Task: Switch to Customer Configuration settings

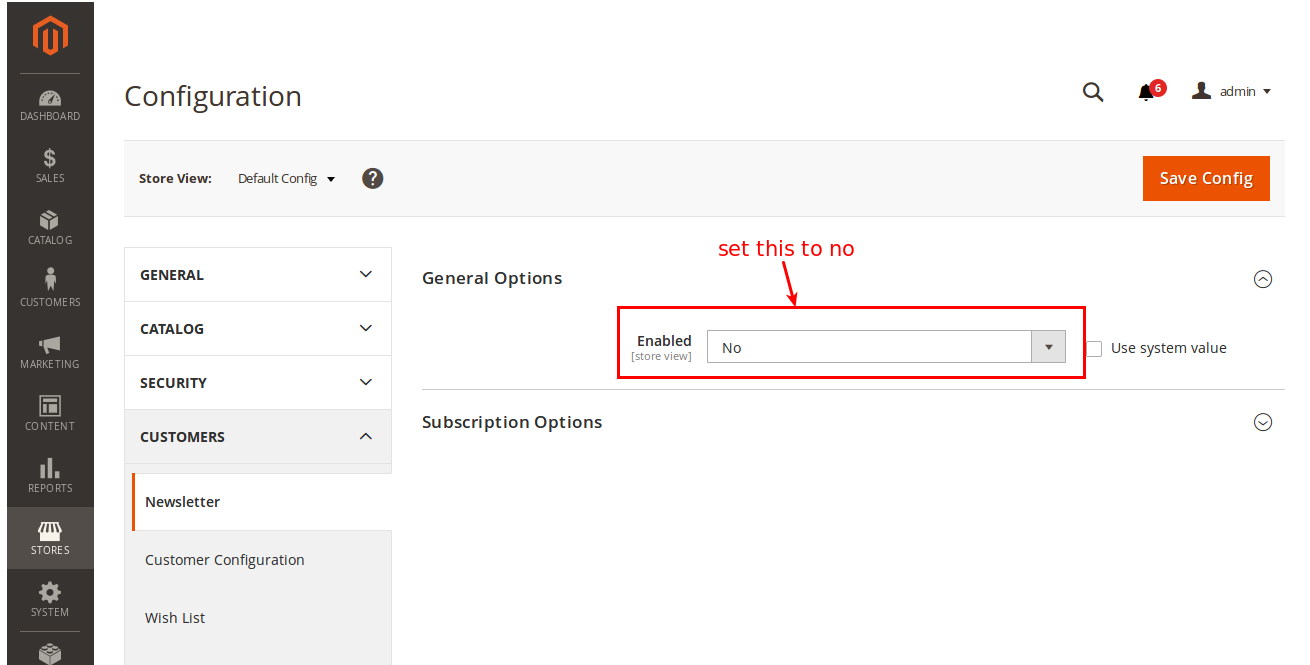Action: 224,559
